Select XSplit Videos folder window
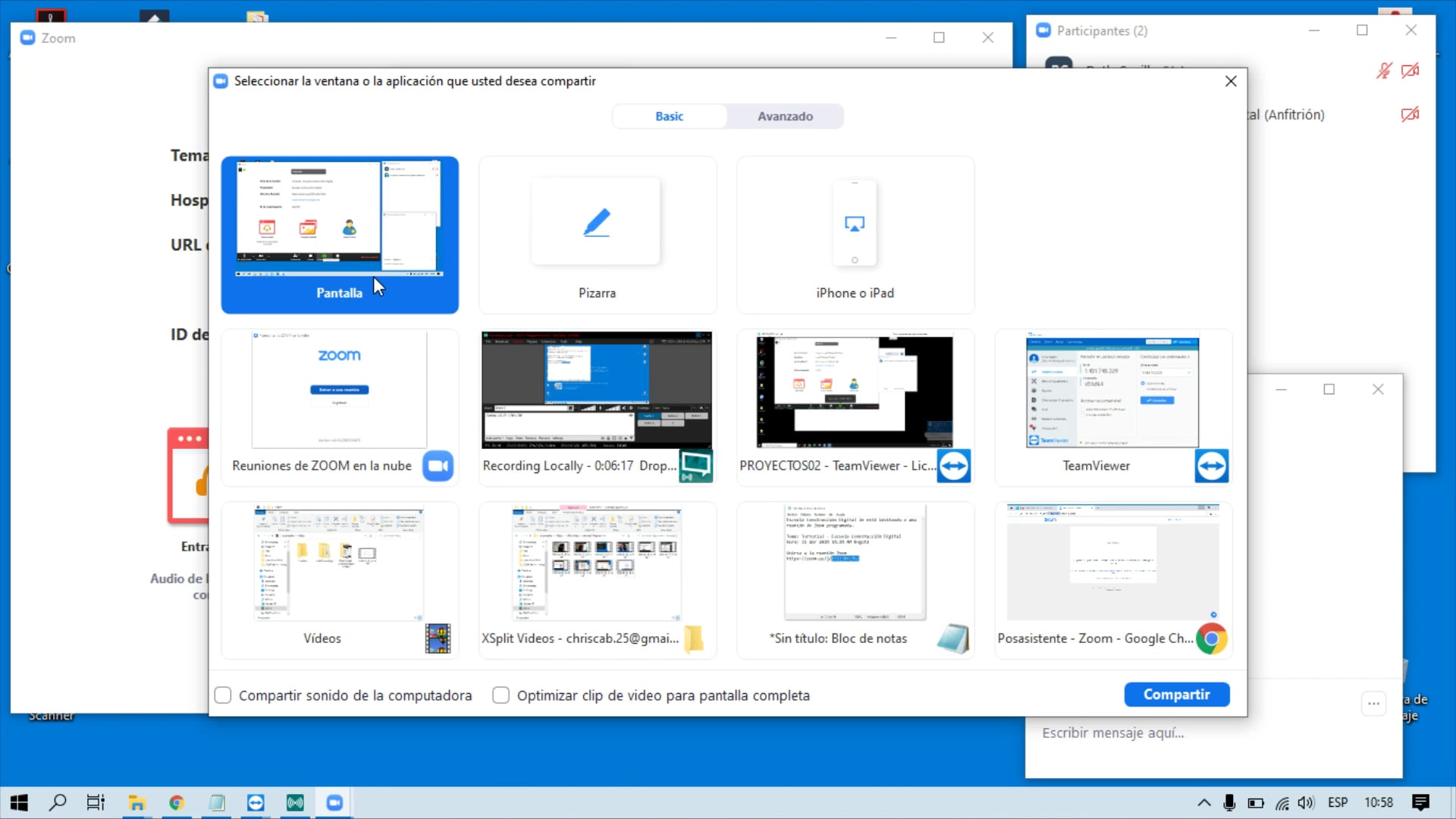This screenshot has height=819, width=1456. [598, 580]
